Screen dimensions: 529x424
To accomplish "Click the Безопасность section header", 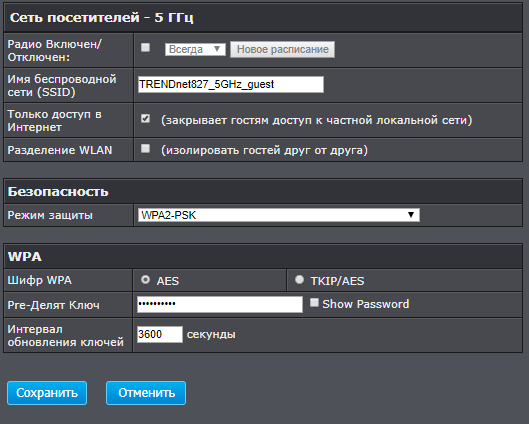I will pyautogui.click(x=263, y=191).
